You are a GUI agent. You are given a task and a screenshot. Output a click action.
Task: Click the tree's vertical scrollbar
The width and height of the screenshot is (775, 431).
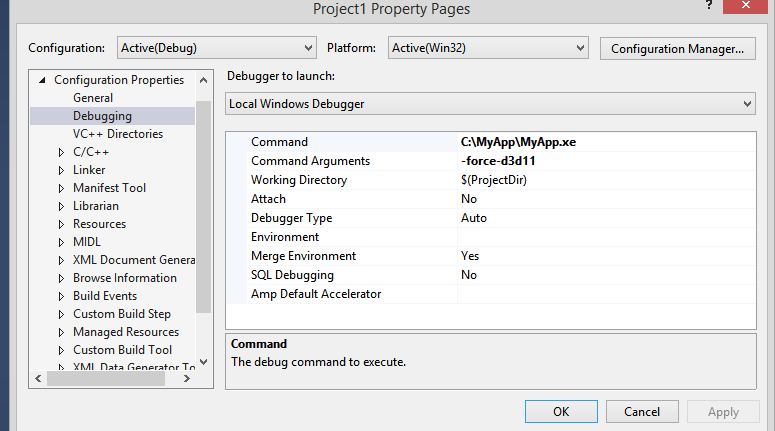point(203,200)
